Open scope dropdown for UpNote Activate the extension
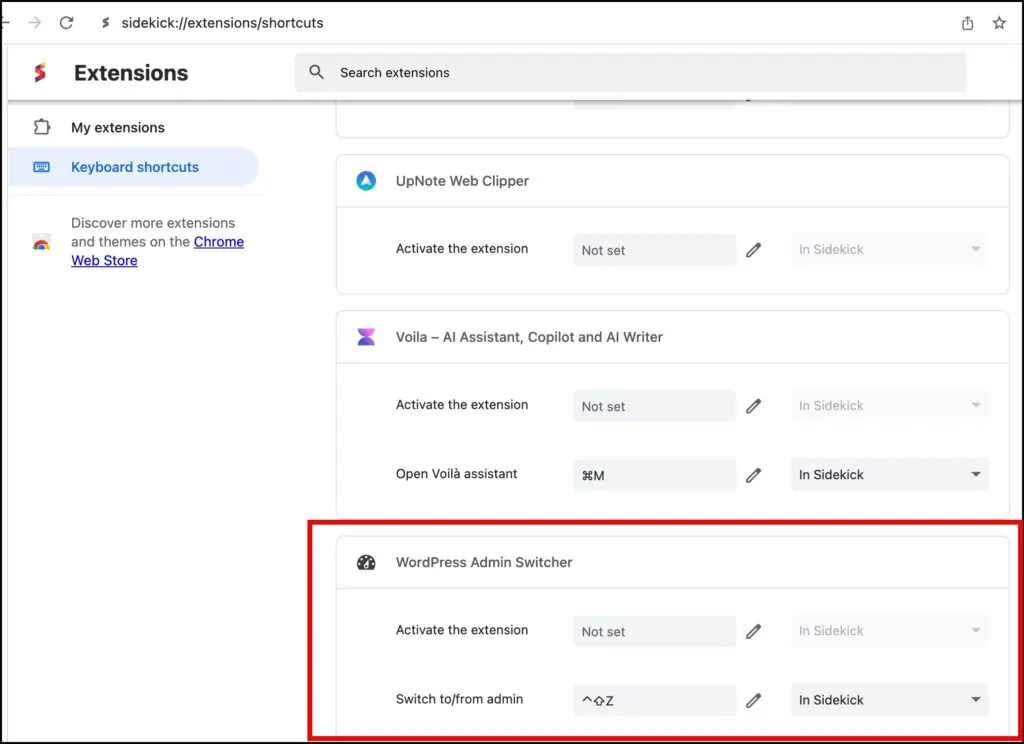The width and height of the screenshot is (1024, 744). (889, 249)
